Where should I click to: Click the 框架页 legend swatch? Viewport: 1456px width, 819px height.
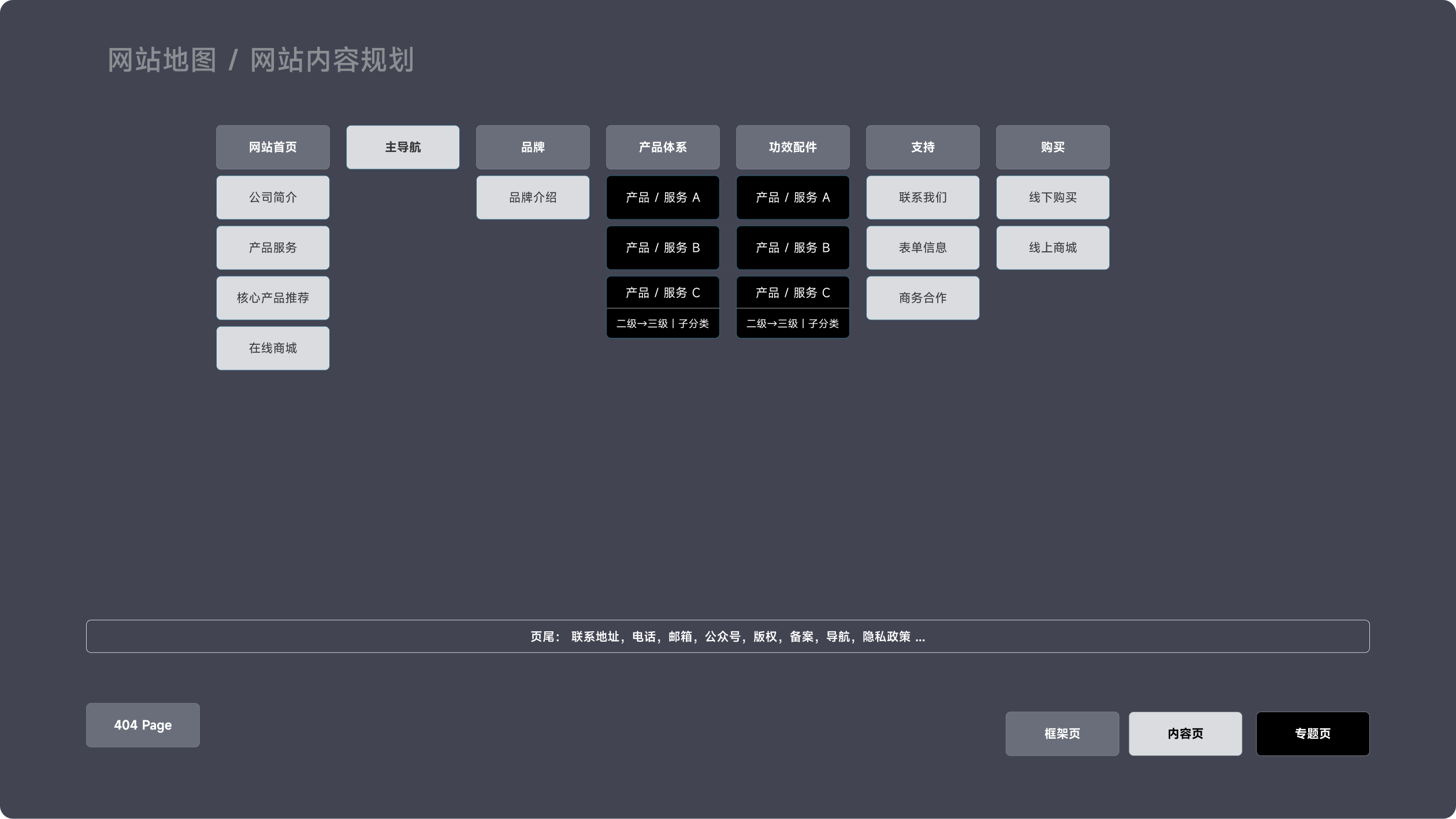(1061, 734)
